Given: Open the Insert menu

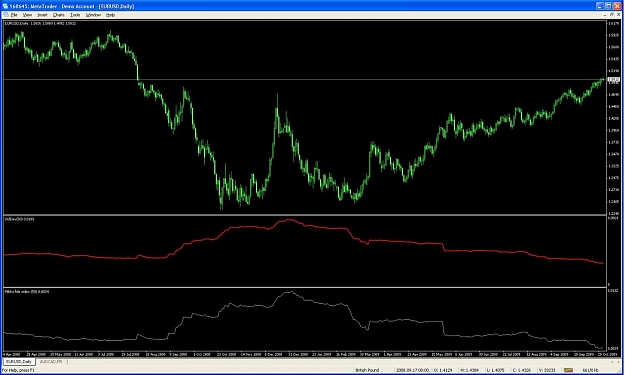Looking at the screenshot, I should coord(42,15).
